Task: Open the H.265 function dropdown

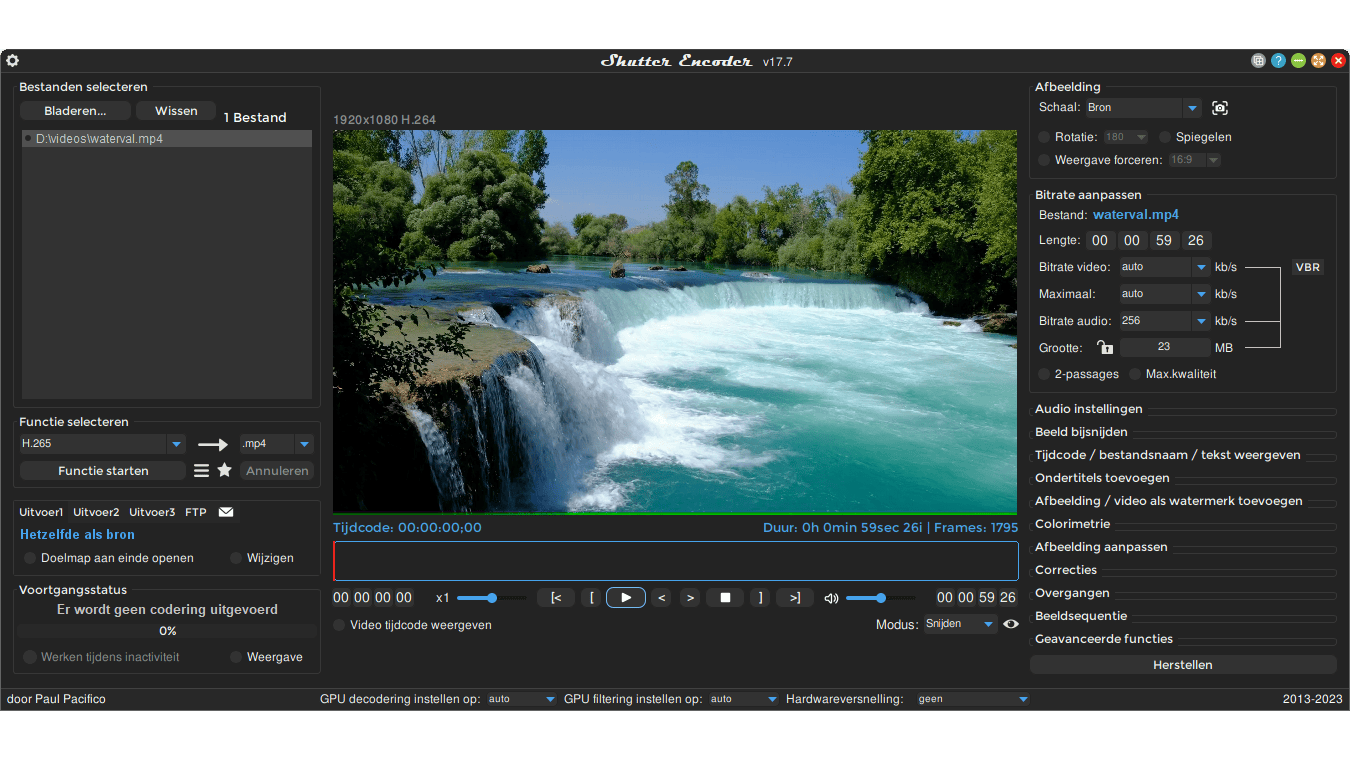Action: point(176,444)
